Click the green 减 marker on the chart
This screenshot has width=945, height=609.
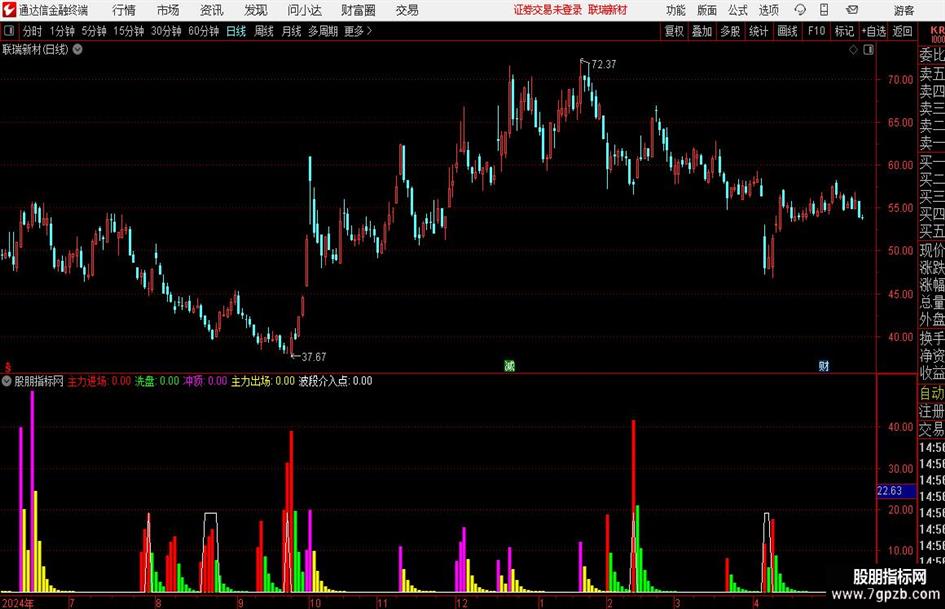[509, 365]
